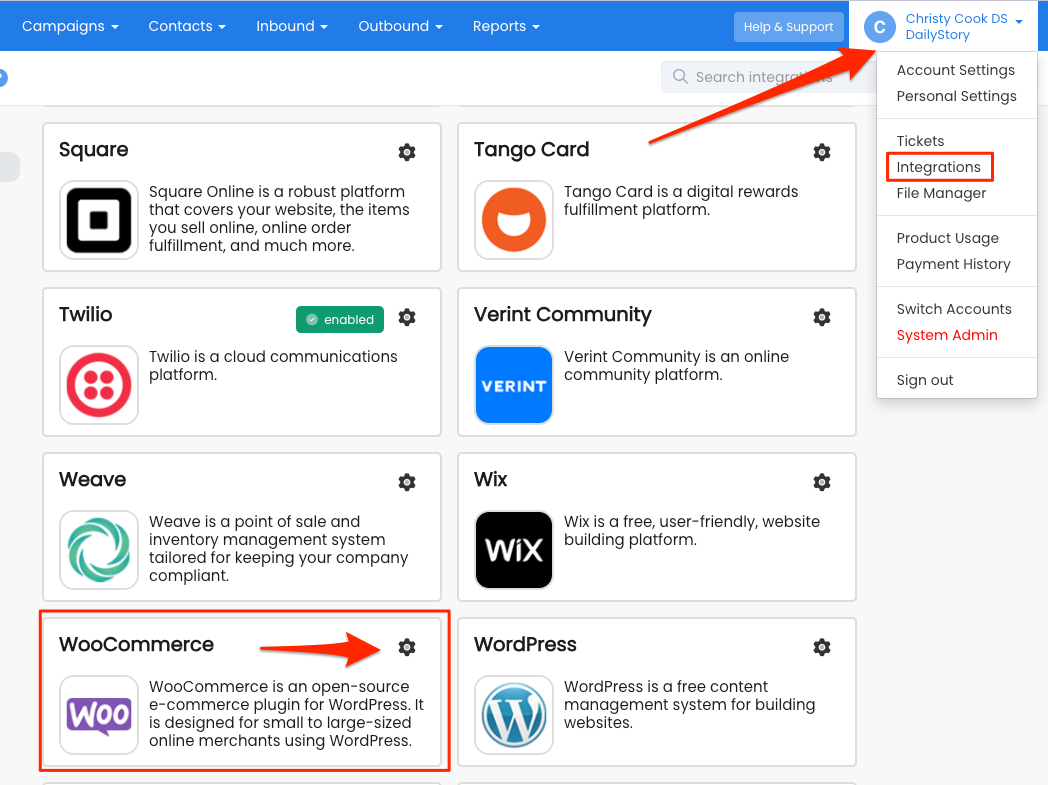Click the Square card title
The width and height of the screenshot is (1048, 785).
pos(94,149)
